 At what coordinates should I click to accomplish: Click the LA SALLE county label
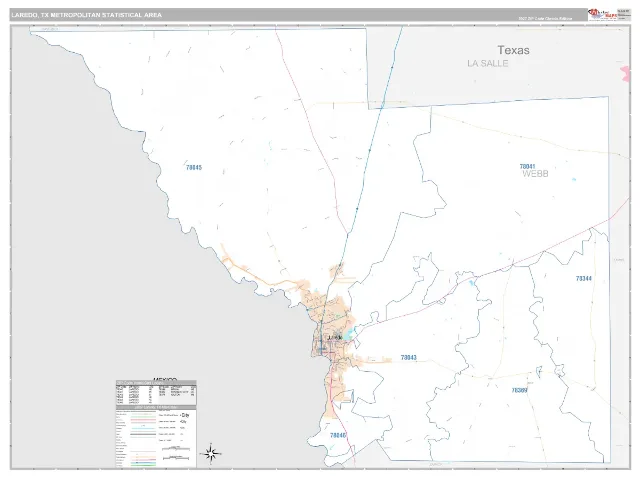(488, 64)
